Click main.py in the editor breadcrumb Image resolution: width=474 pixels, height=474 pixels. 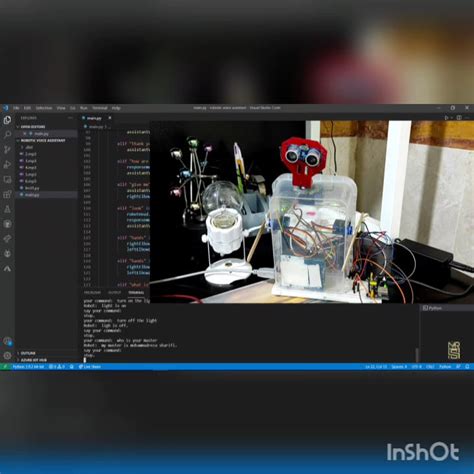pos(96,127)
